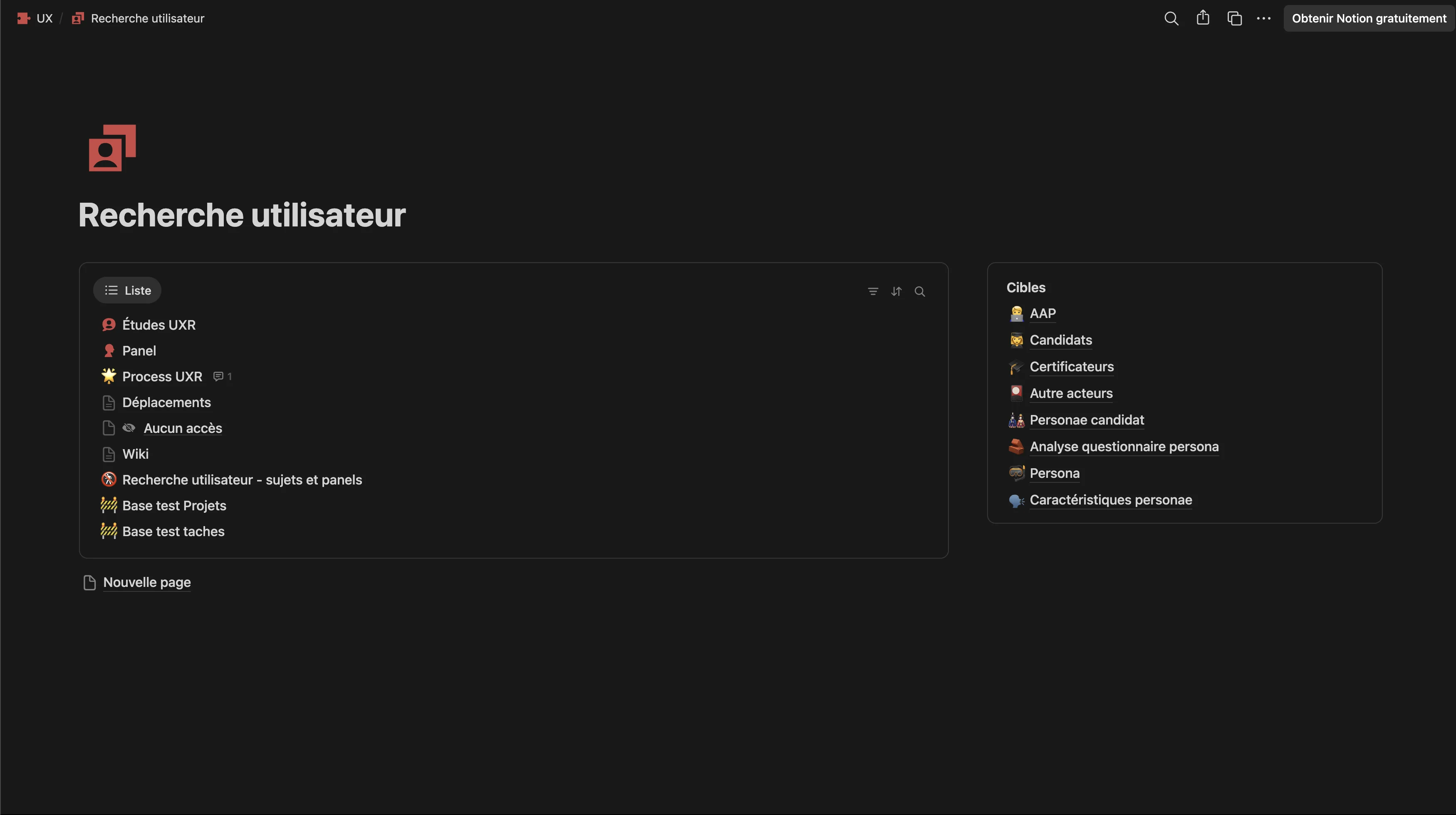Open the three-dot options menu
The height and width of the screenshot is (815, 1456).
[x=1264, y=18]
